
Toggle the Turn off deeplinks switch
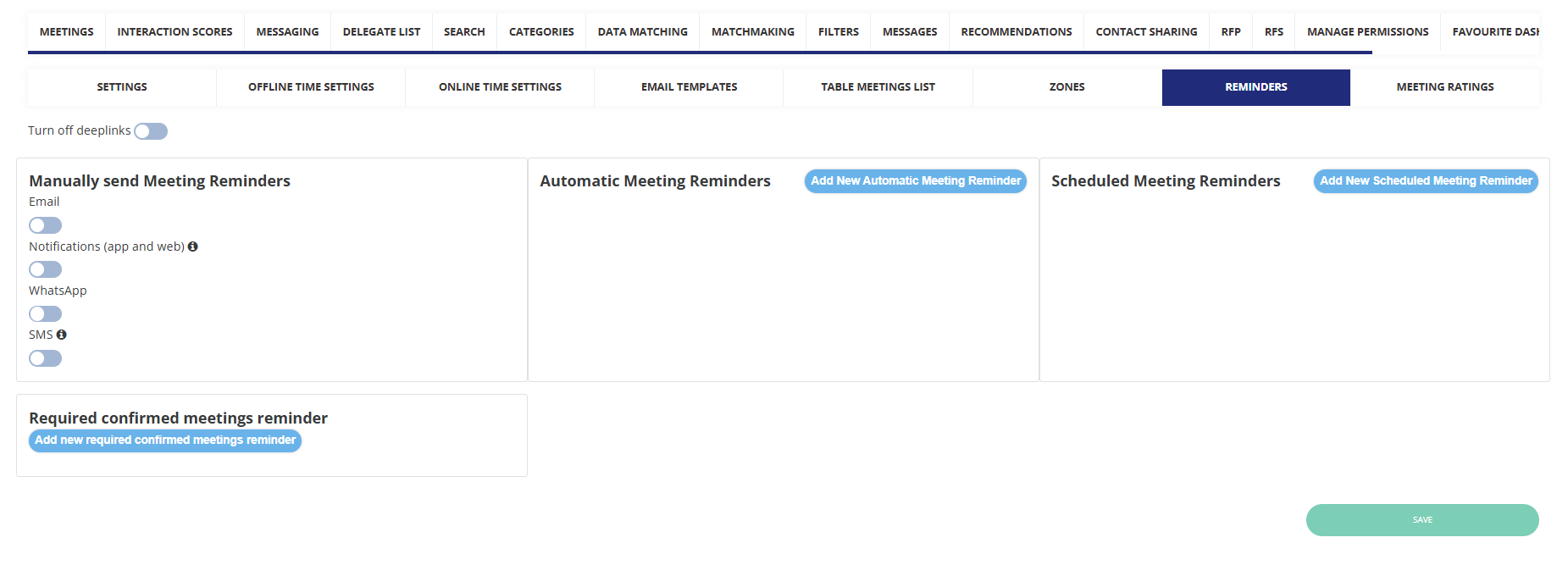(151, 131)
